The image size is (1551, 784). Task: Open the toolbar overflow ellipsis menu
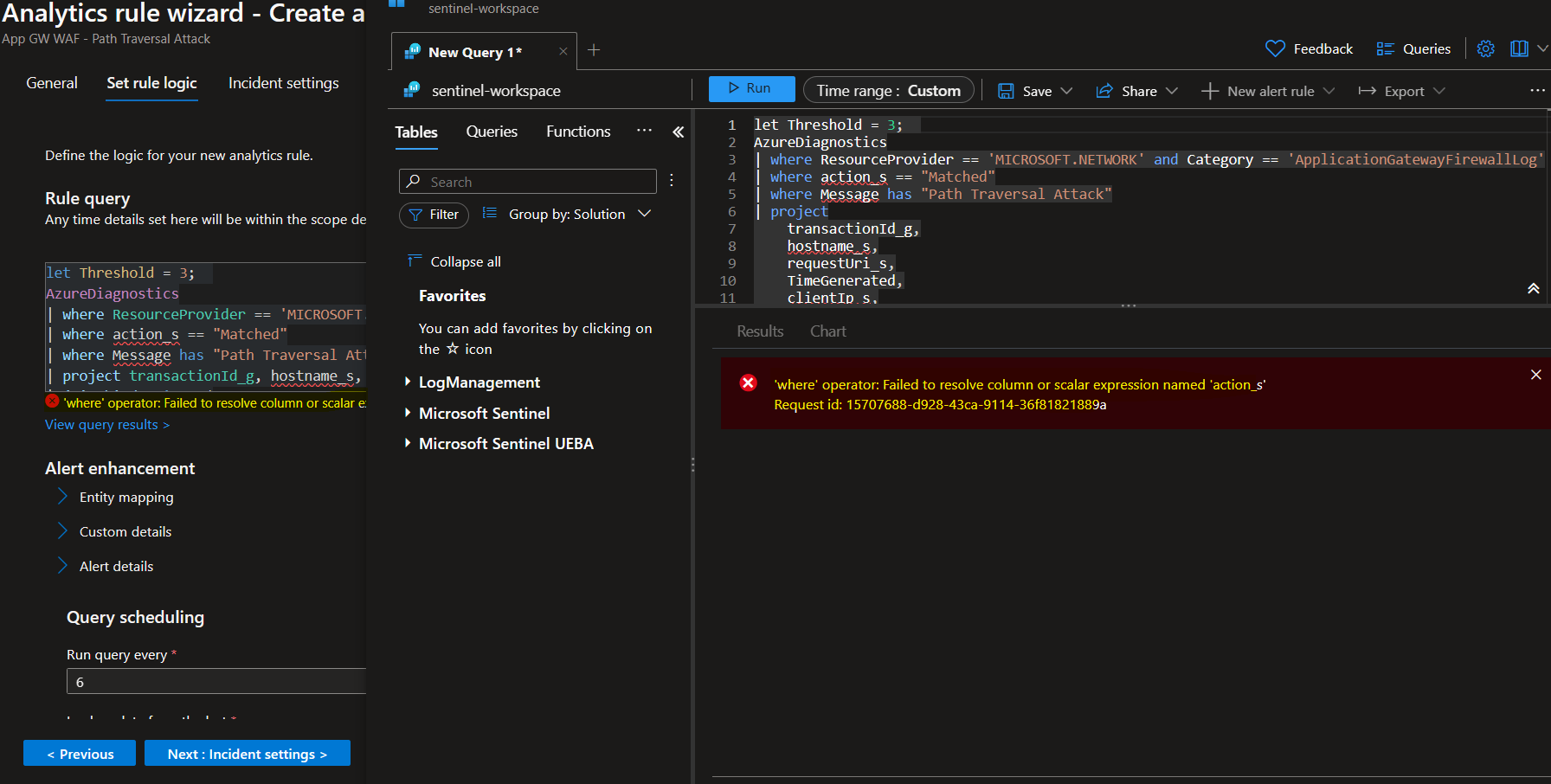click(x=1537, y=90)
